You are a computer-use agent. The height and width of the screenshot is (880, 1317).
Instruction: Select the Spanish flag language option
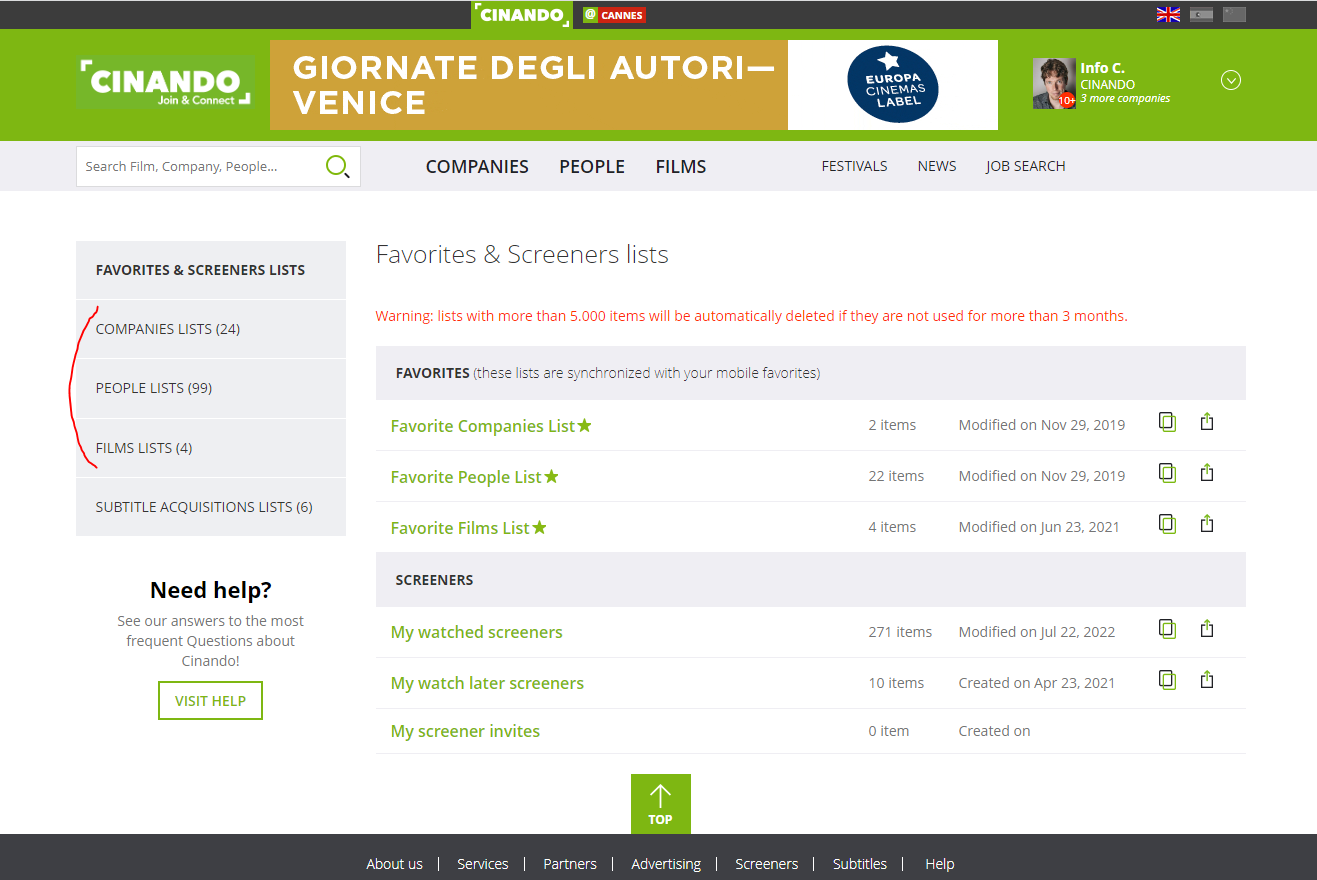click(x=1201, y=14)
